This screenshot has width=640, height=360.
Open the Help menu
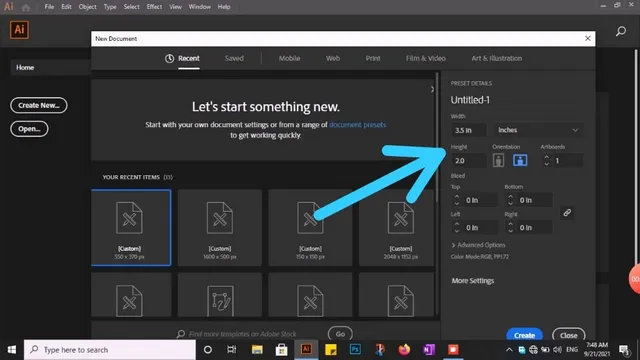click(x=224, y=7)
